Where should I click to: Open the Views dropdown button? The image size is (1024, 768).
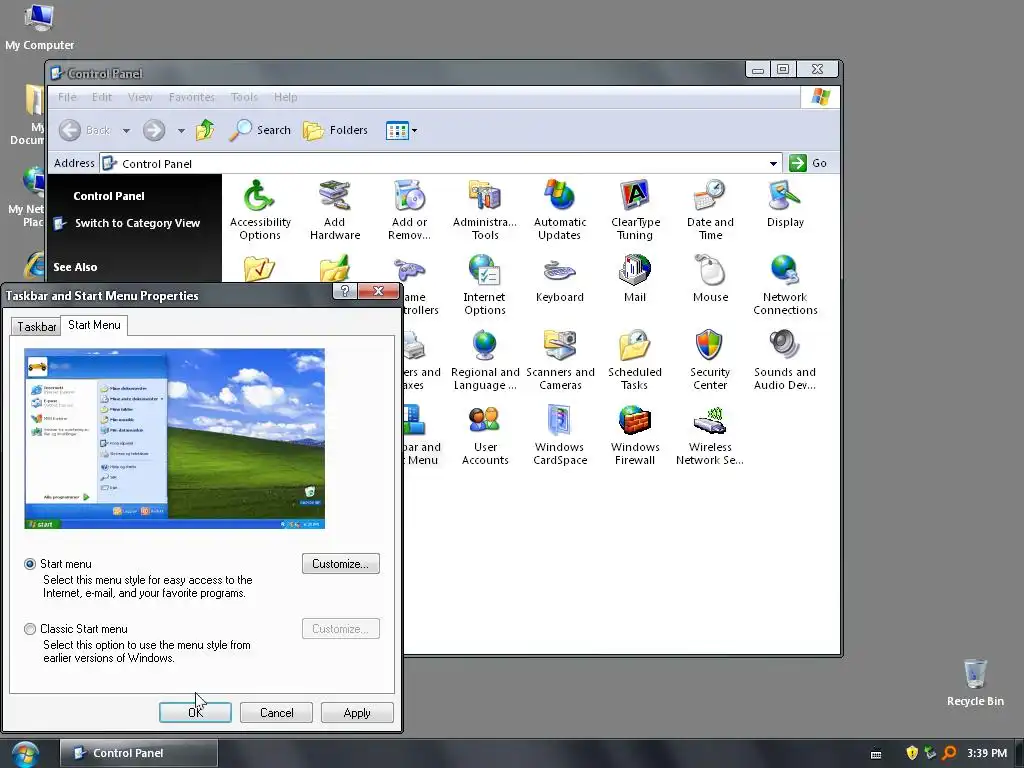[401, 131]
